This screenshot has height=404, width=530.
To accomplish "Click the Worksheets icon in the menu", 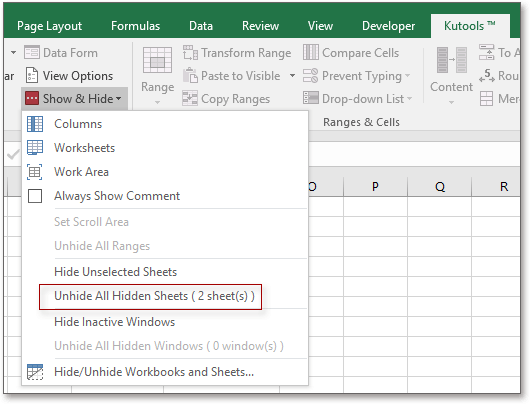I will coord(35,148).
